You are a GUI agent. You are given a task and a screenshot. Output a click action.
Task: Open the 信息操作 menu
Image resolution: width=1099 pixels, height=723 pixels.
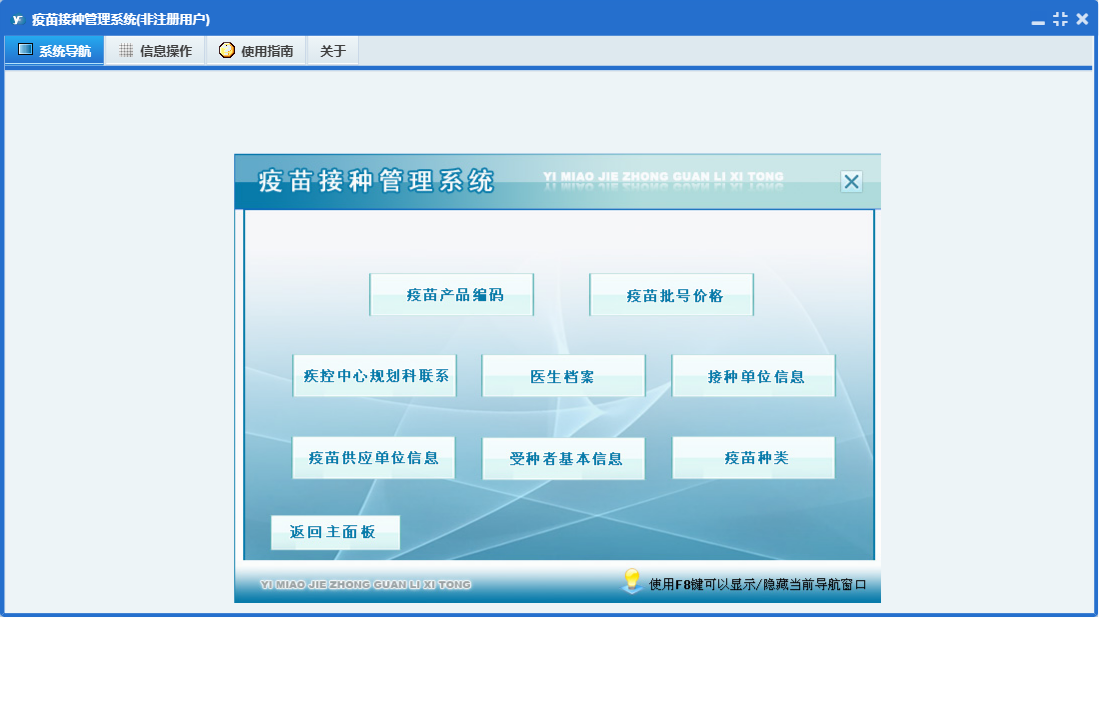(x=156, y=50)
